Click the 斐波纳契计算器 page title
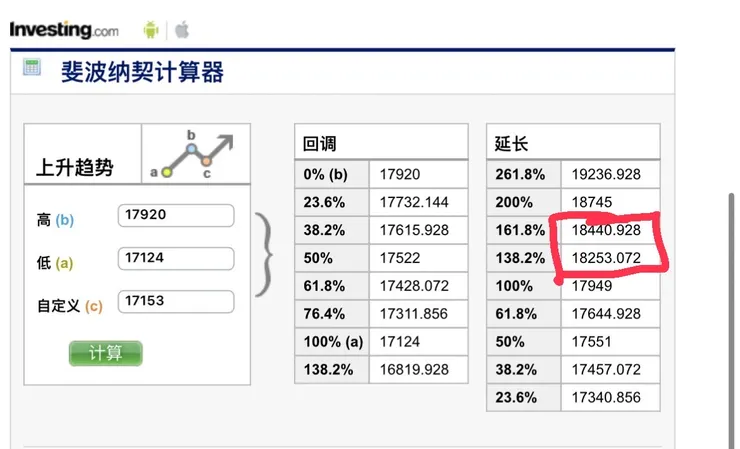The width and height of the screenshot is (740, 449). [143, 72]
